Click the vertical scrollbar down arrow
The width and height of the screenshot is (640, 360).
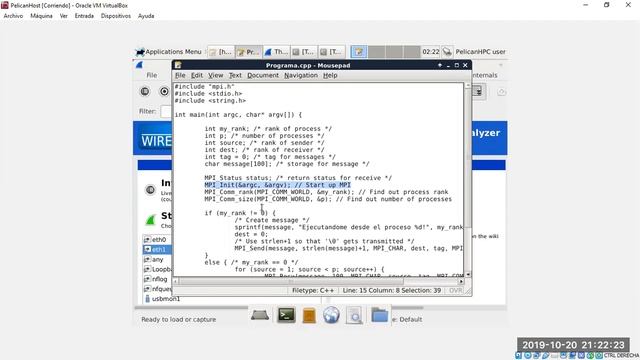pyautogui.click(x=468, y=275)
